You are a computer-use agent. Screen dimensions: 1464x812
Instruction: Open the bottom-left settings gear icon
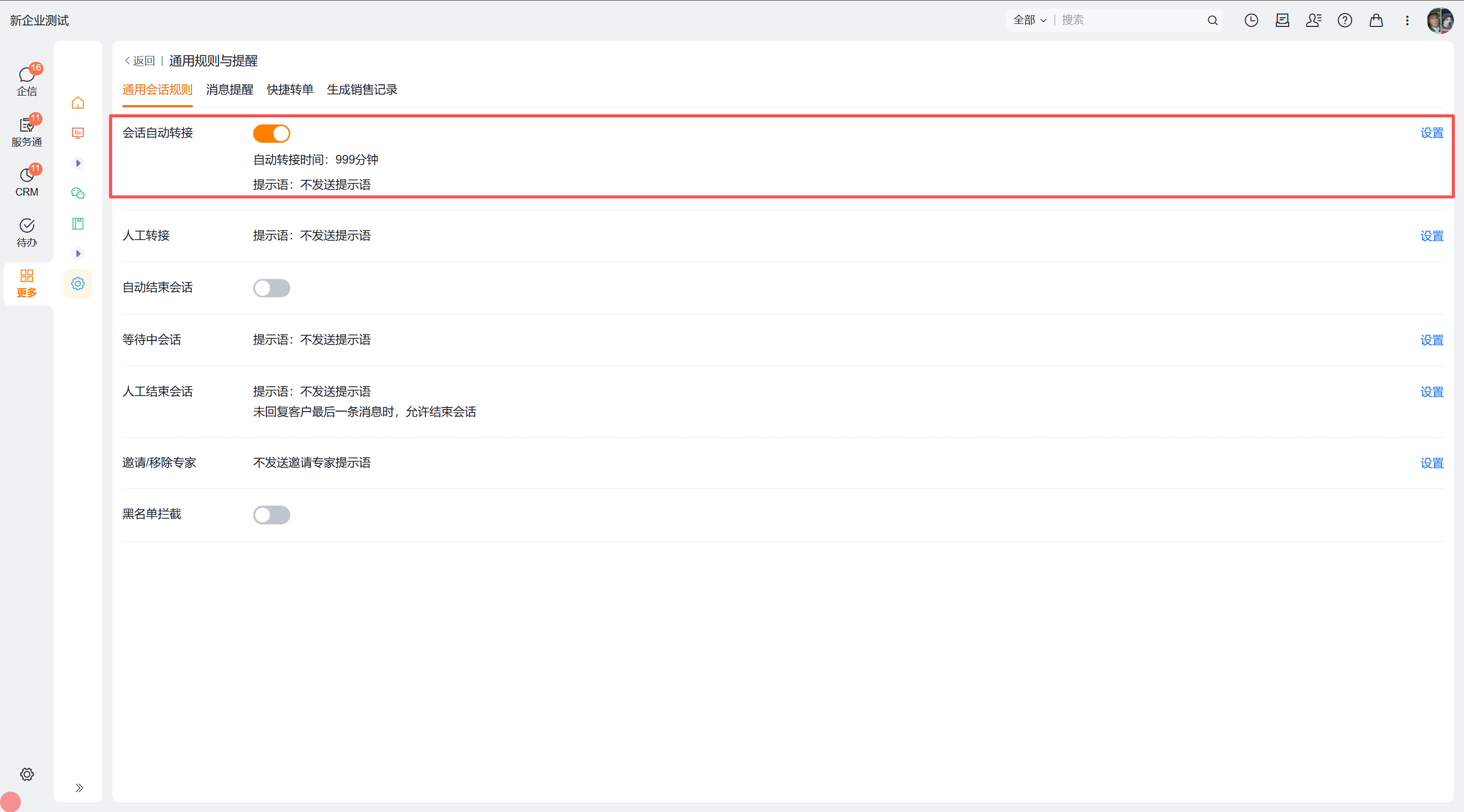27,774
